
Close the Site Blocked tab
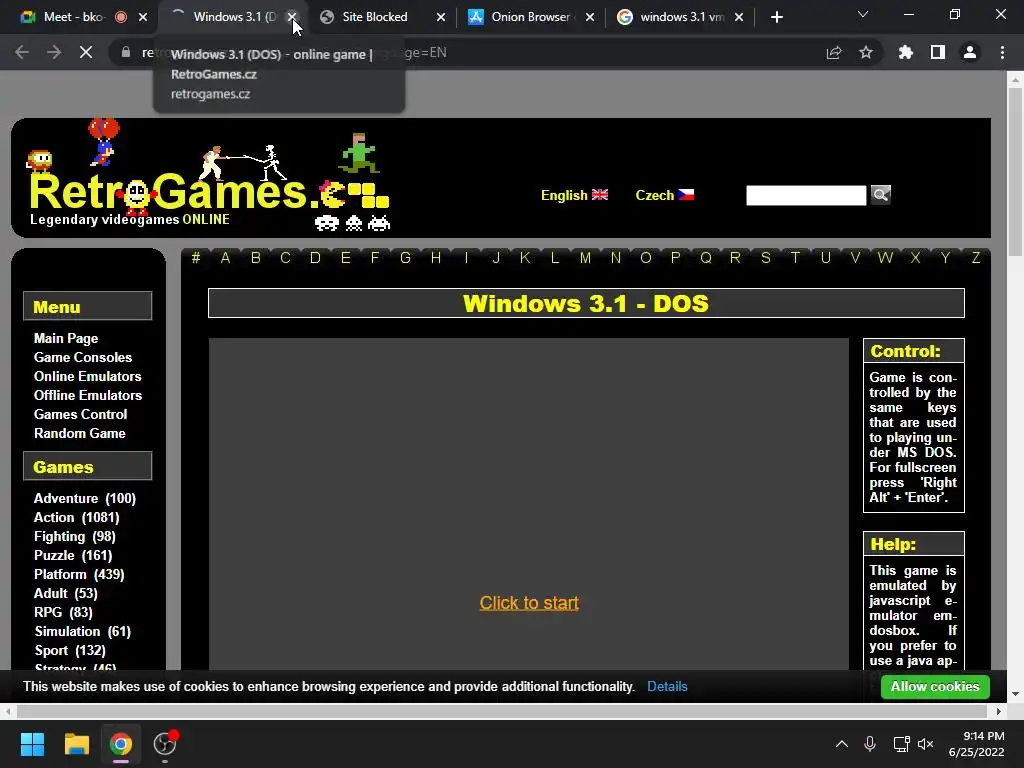coord(441,17)
